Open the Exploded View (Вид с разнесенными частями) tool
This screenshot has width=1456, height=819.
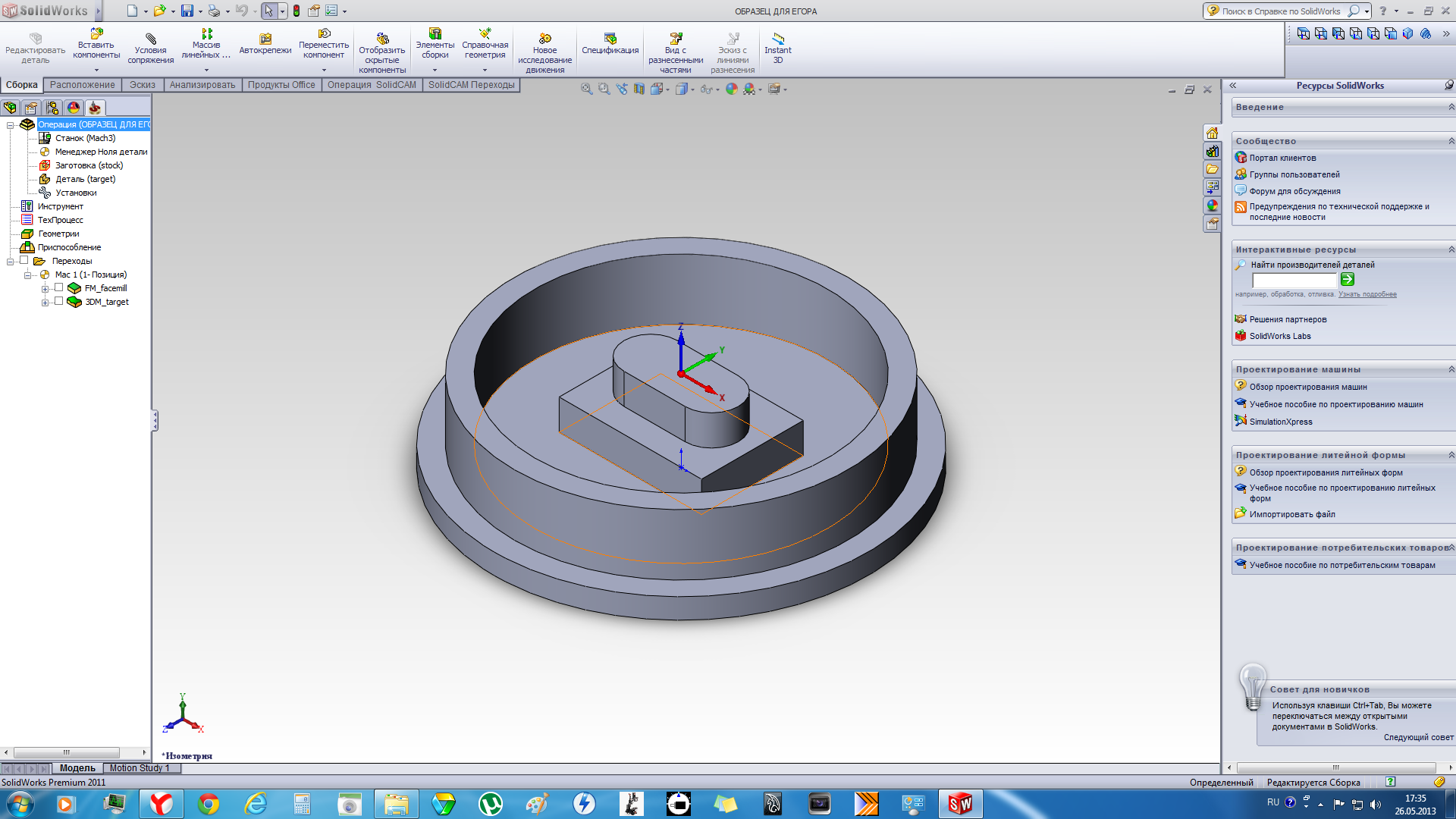[675, 38]
